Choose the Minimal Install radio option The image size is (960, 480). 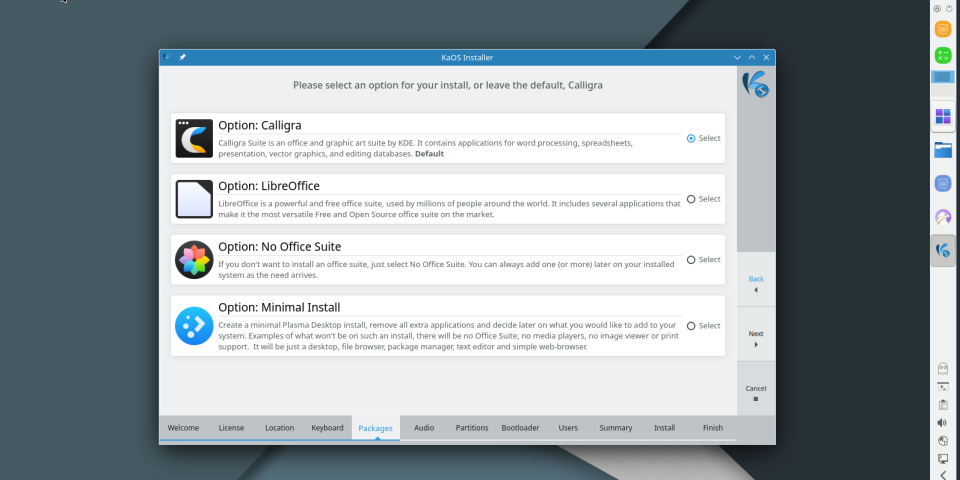[x=691, y=326]
